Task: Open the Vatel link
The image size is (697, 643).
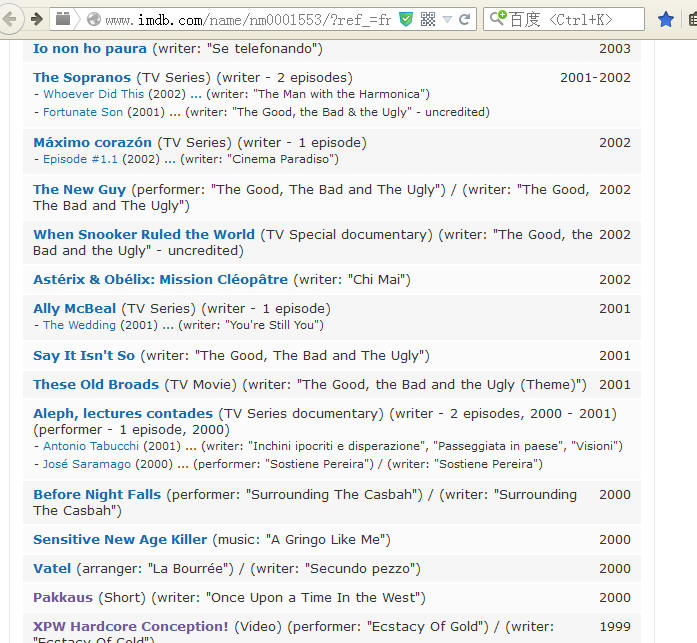Action: 52,568
